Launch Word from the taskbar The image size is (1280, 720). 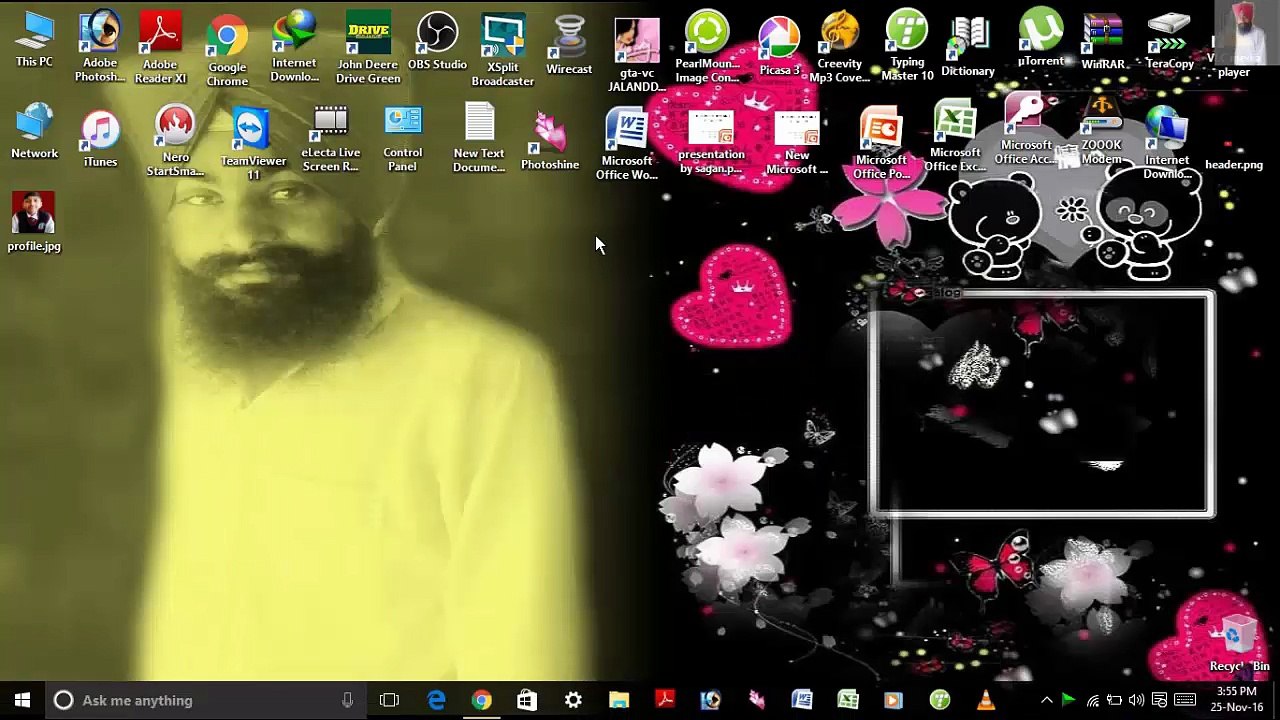point(802,700)
